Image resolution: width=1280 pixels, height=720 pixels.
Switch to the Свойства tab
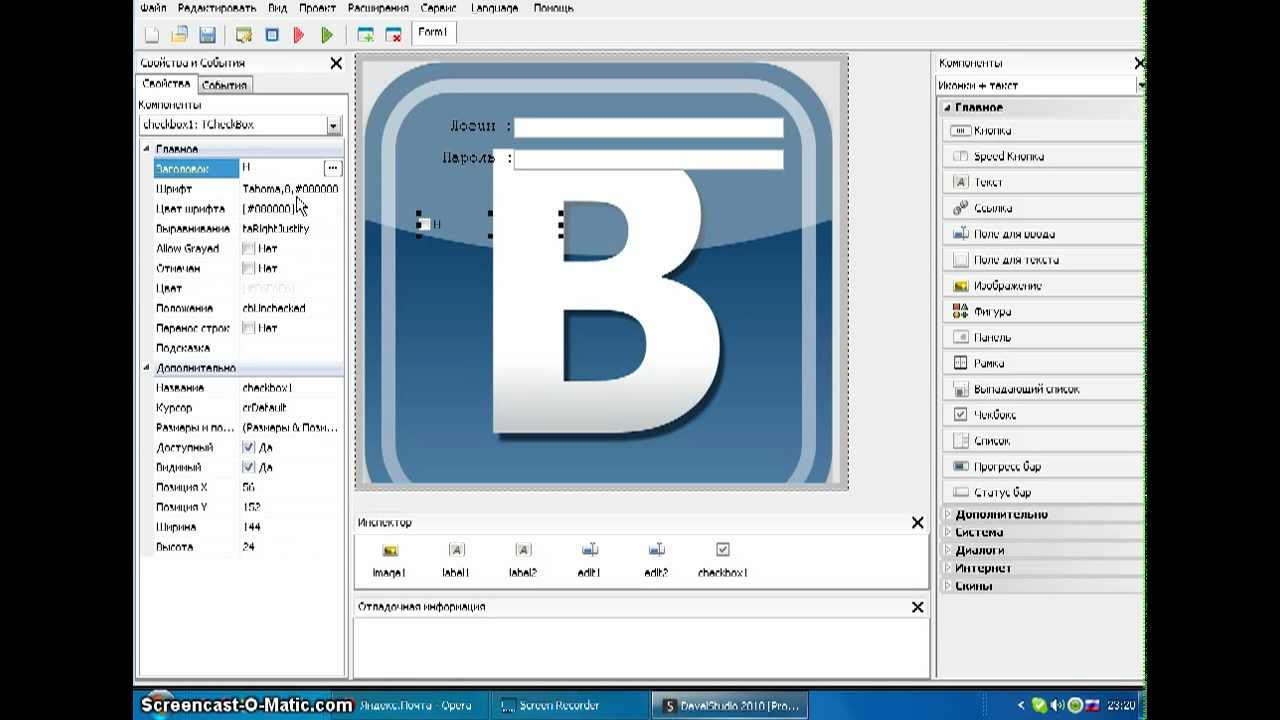(x=166, y=84)
